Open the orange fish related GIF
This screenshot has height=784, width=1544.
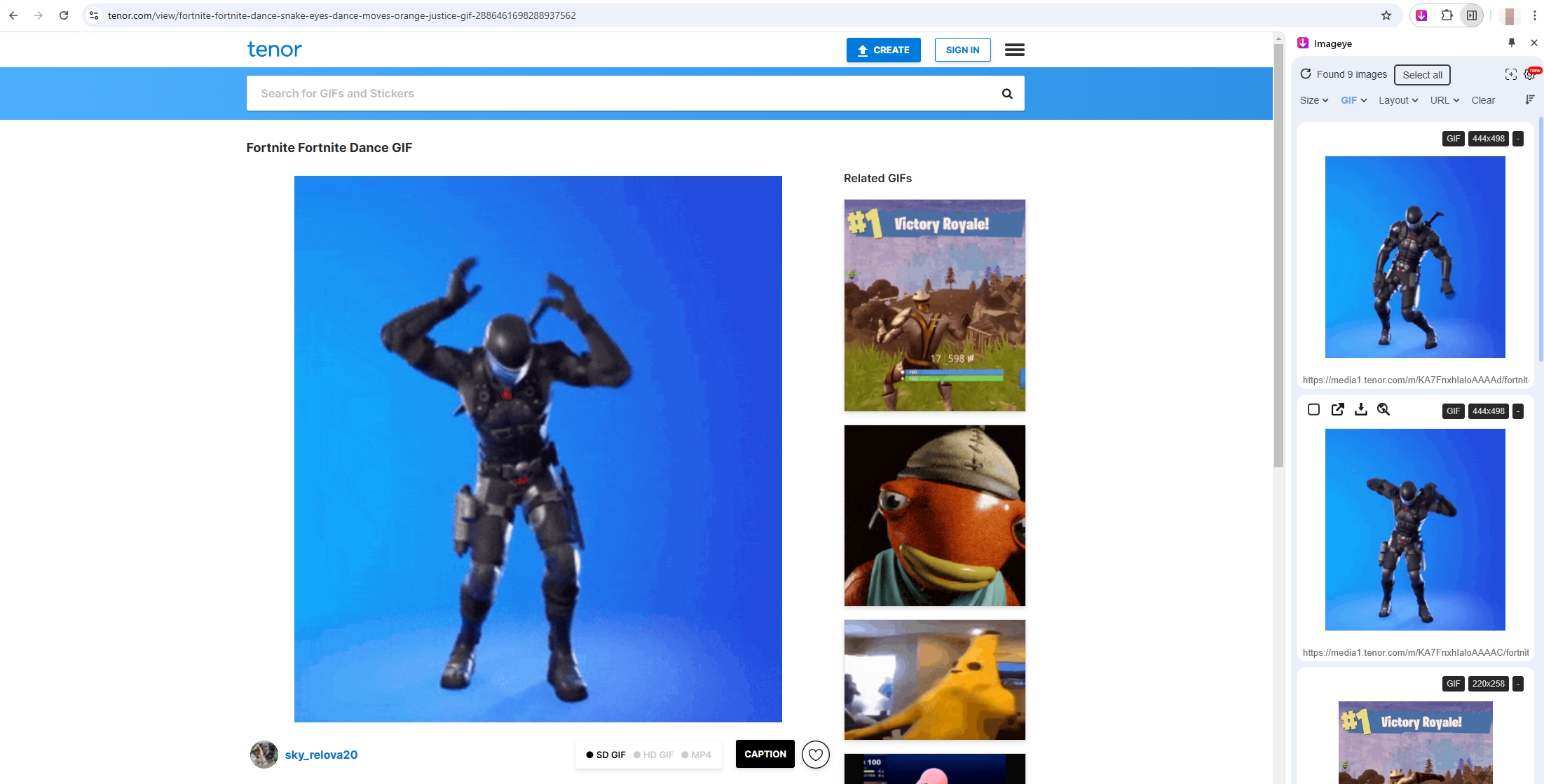[934, 516]
